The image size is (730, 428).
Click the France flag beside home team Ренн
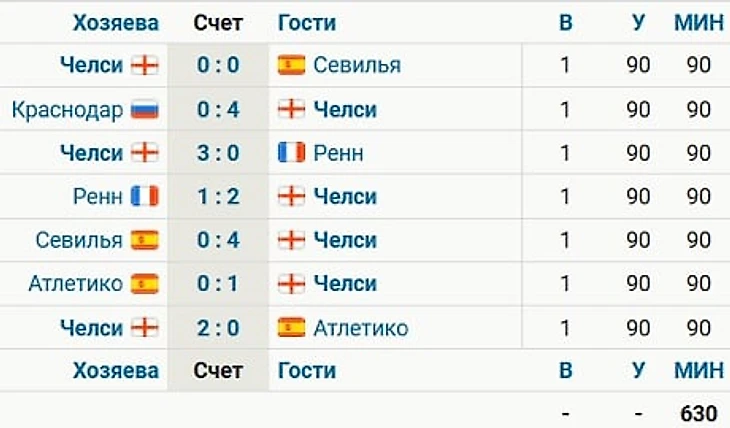click(x=145, y=197)
